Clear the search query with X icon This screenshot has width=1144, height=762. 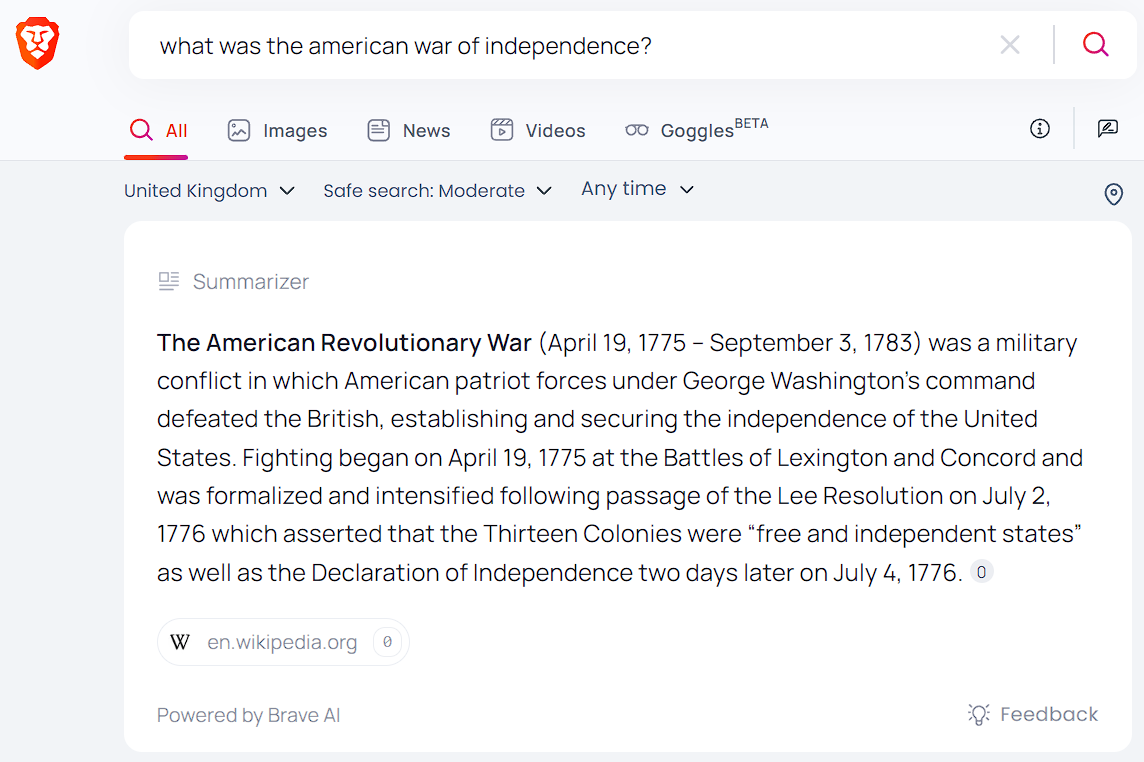(x=1010, y=45)
